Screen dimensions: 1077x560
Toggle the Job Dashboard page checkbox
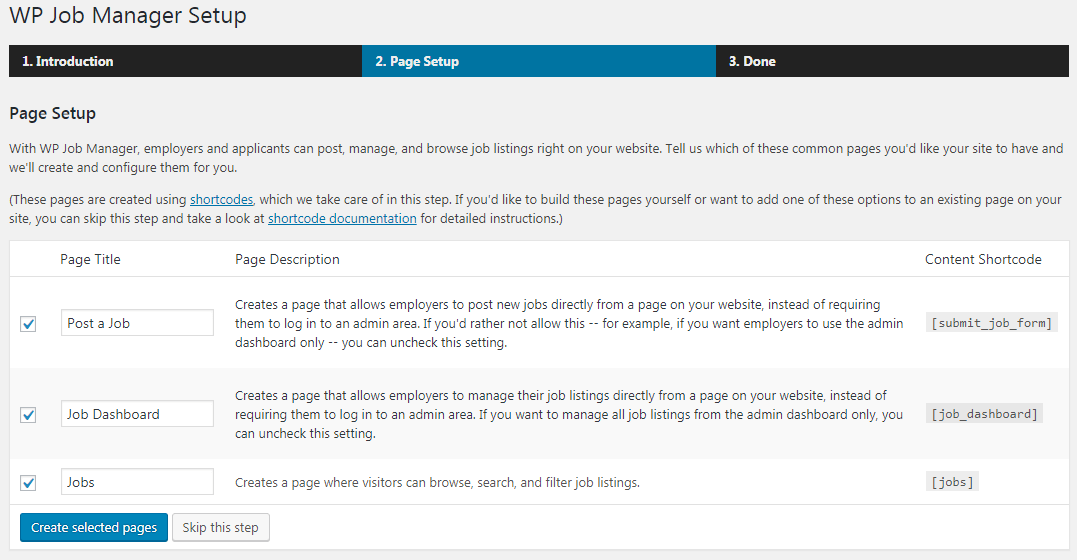pyautogui.click(x=28, y=415)
